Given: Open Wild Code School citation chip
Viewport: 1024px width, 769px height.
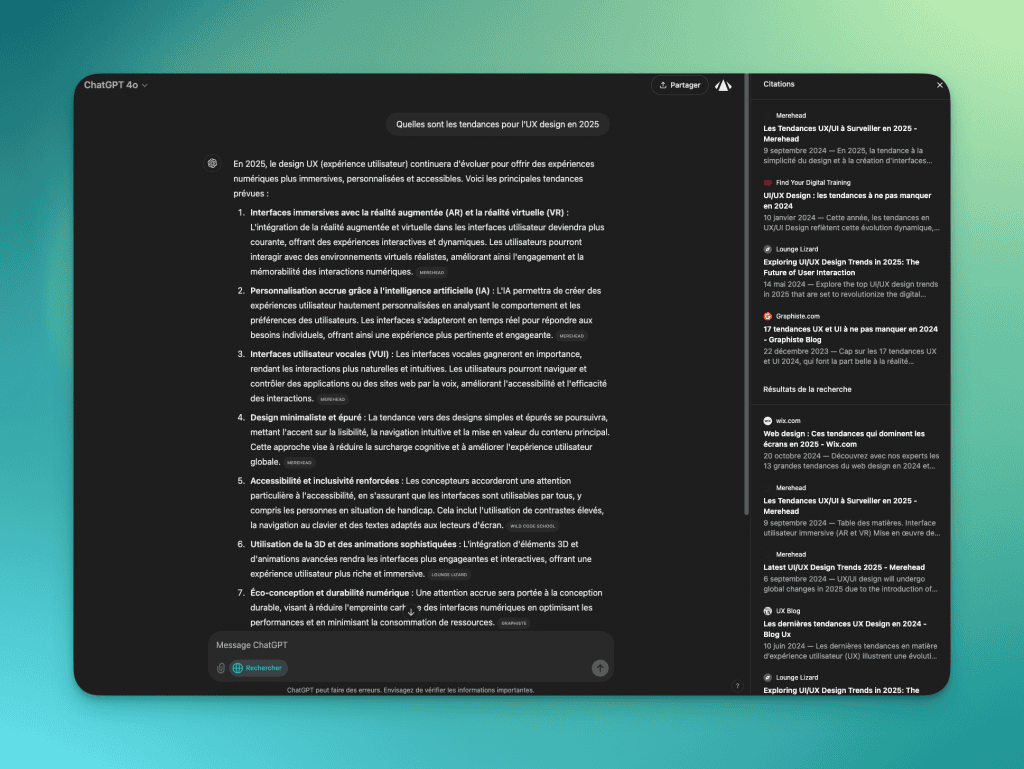Looking at the screenshot, I should (x=532, y=526).
